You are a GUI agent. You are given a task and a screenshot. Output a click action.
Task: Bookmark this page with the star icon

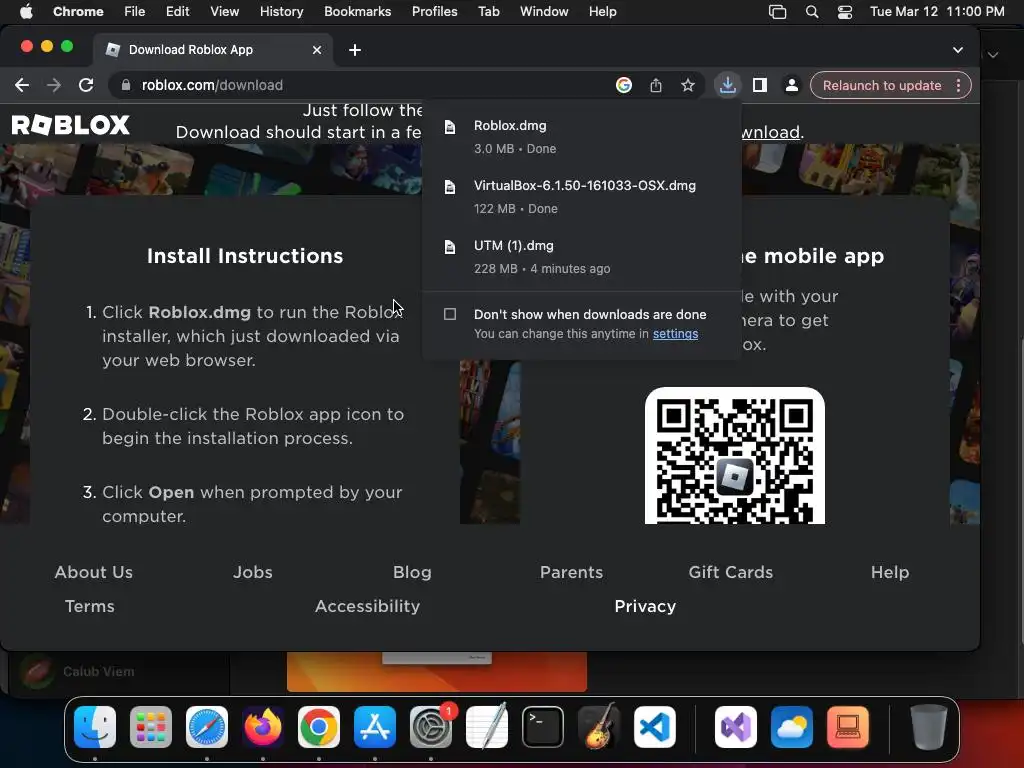point(688,85)
